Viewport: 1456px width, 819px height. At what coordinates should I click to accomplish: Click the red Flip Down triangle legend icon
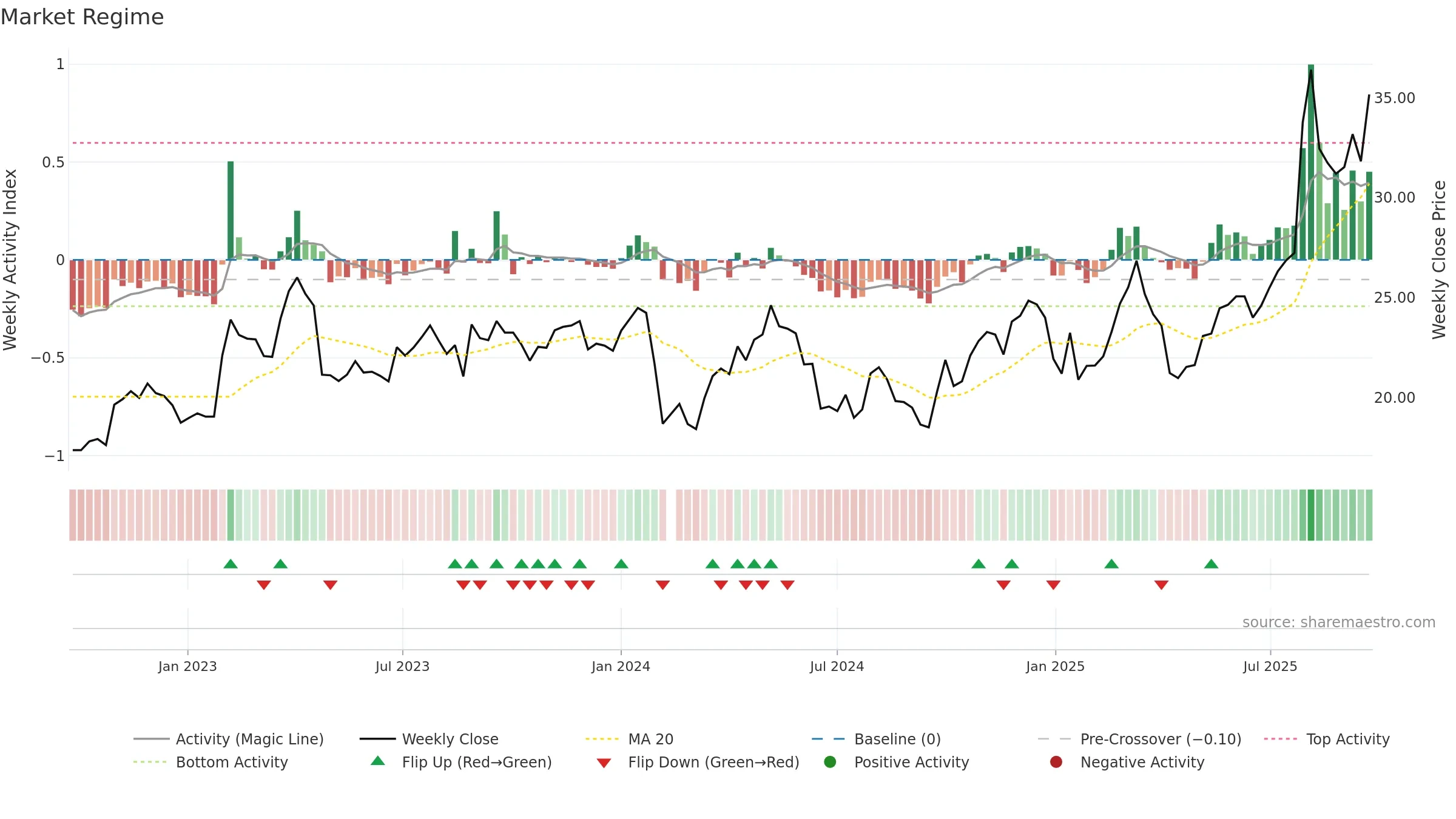tap(604, 763)
